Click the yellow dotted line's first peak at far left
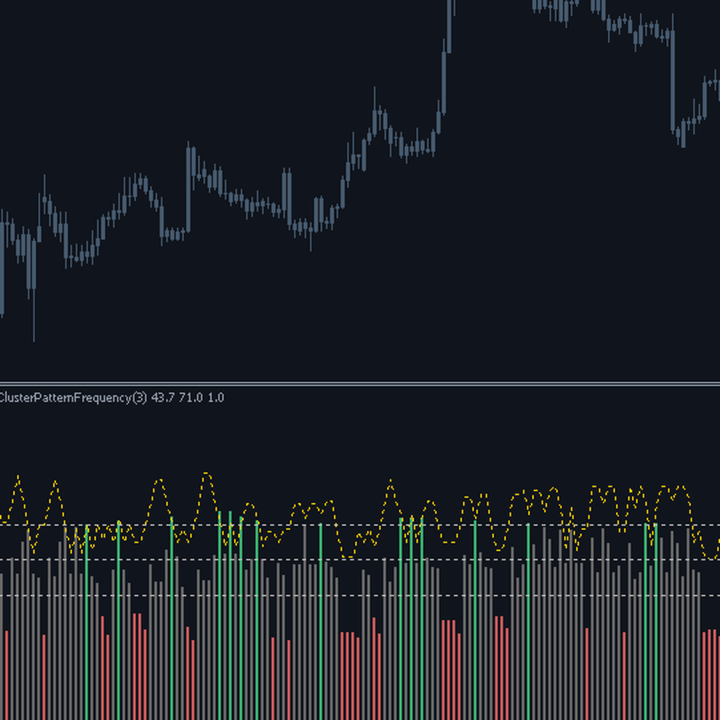Viewport: 720px width, 720px height. pos(18,478)
